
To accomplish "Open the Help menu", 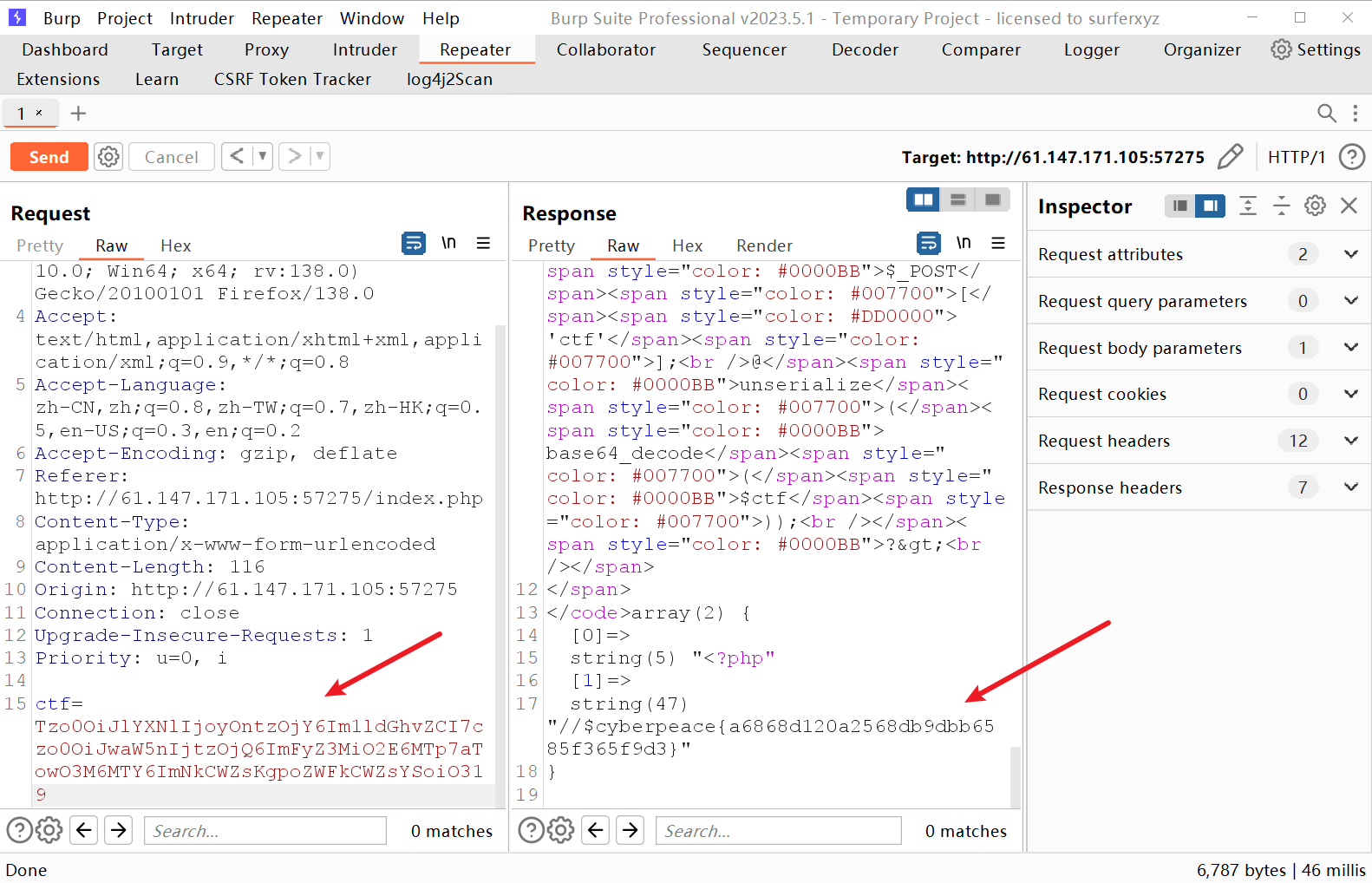I will point(441,18).
